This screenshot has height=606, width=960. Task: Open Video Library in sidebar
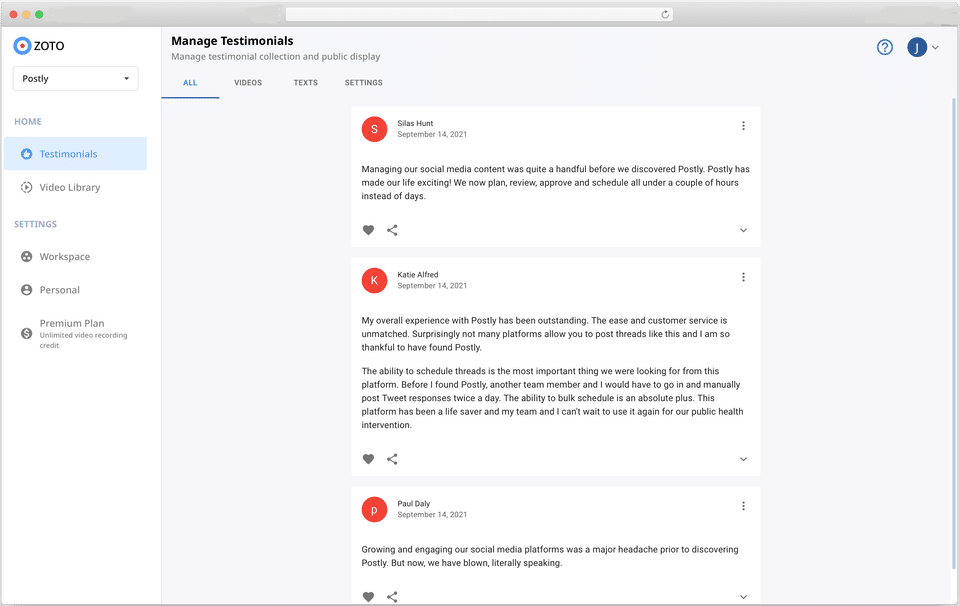click(x=75, y=187)
